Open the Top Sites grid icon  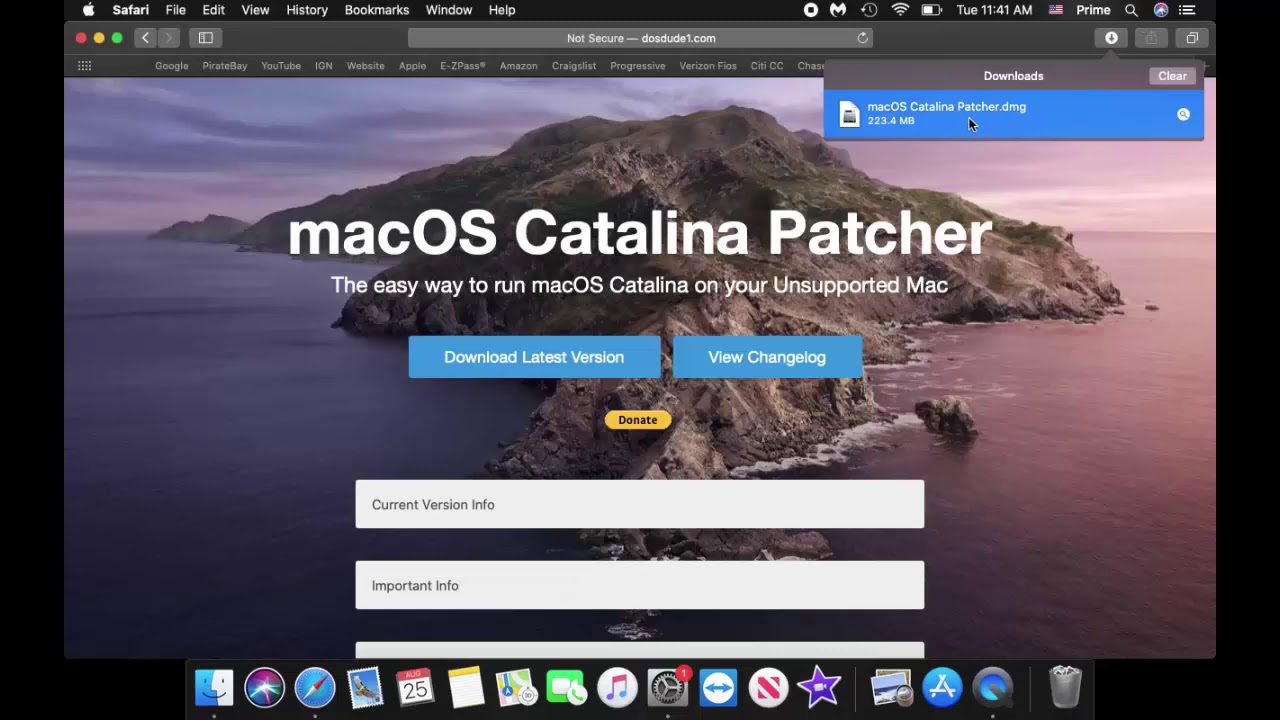(84, 66)
